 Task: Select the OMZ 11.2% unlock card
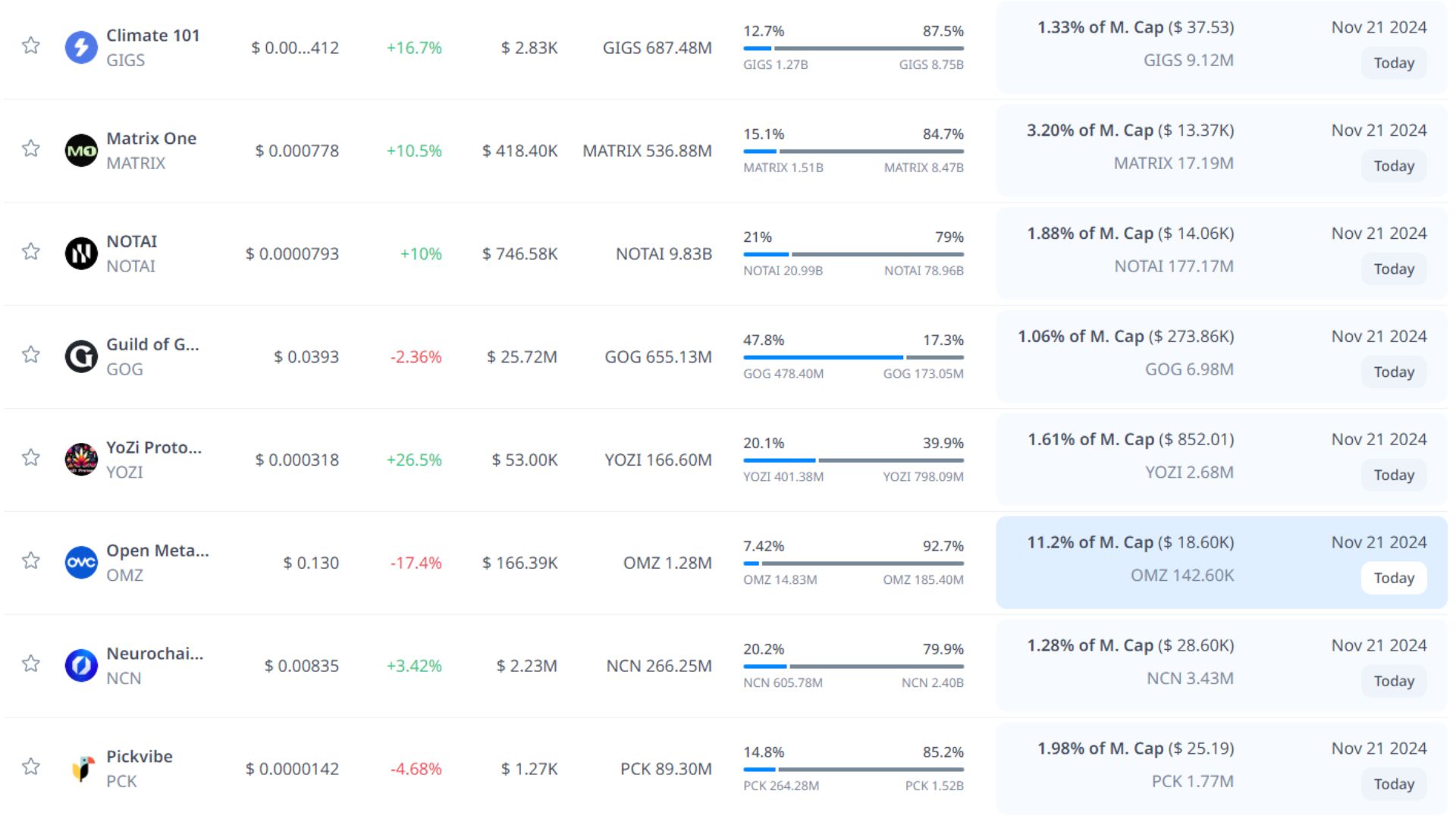(1221, 562)
